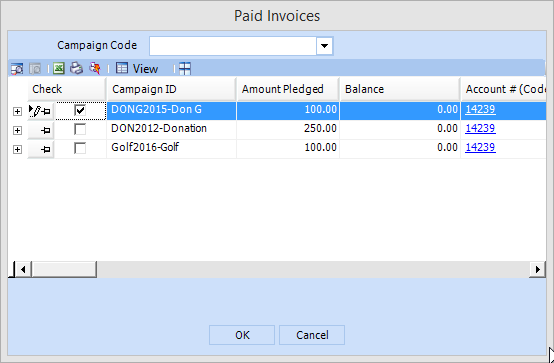Select the 0.00 balance in DON2012 row
This screenshot has height=363, width=554.
pos(400,129)
